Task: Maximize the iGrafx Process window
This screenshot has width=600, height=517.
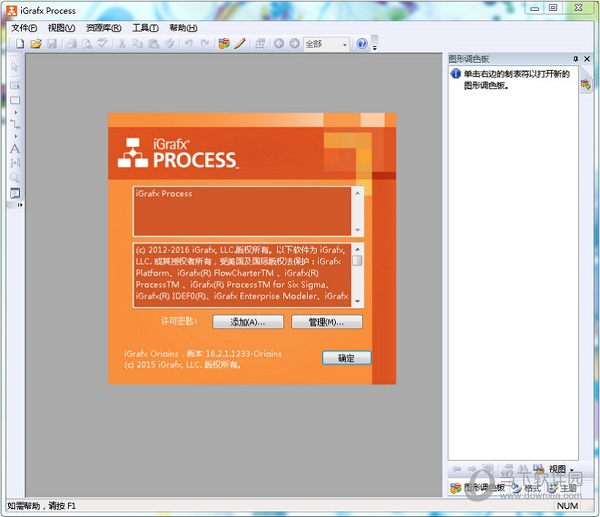Action: [553, 8]
